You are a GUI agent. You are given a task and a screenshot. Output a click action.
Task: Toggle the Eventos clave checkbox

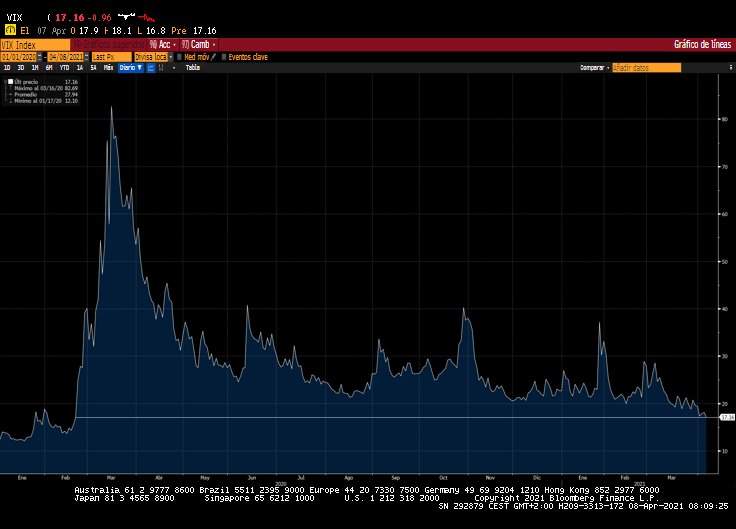(x=224, y=57)
